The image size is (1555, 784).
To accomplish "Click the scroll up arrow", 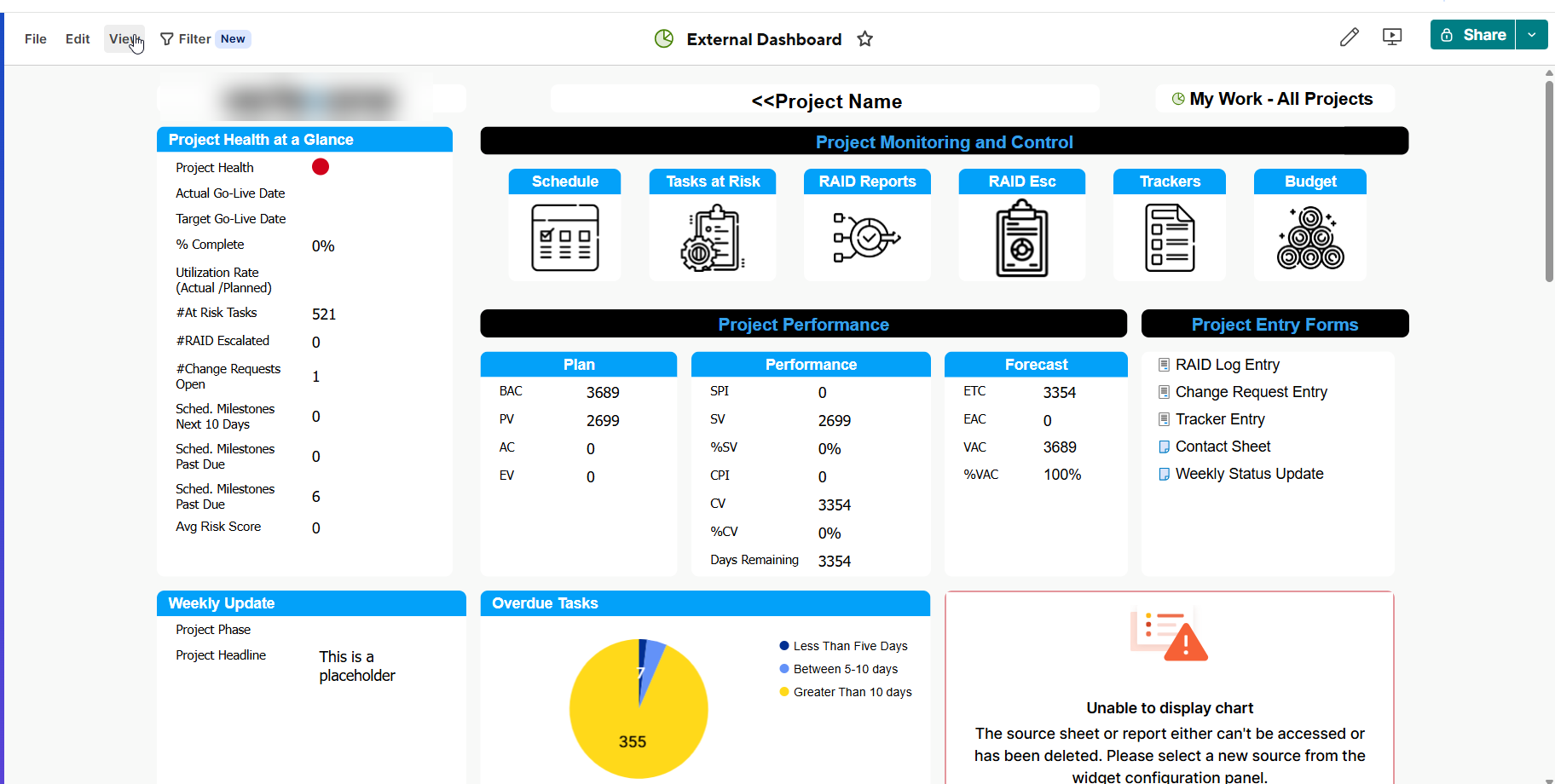I will pyautogui.click(x=1549, y=73).
